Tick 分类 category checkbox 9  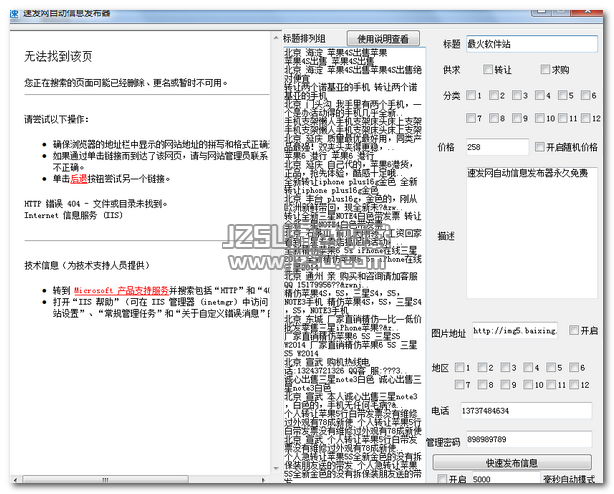point(517,118)
